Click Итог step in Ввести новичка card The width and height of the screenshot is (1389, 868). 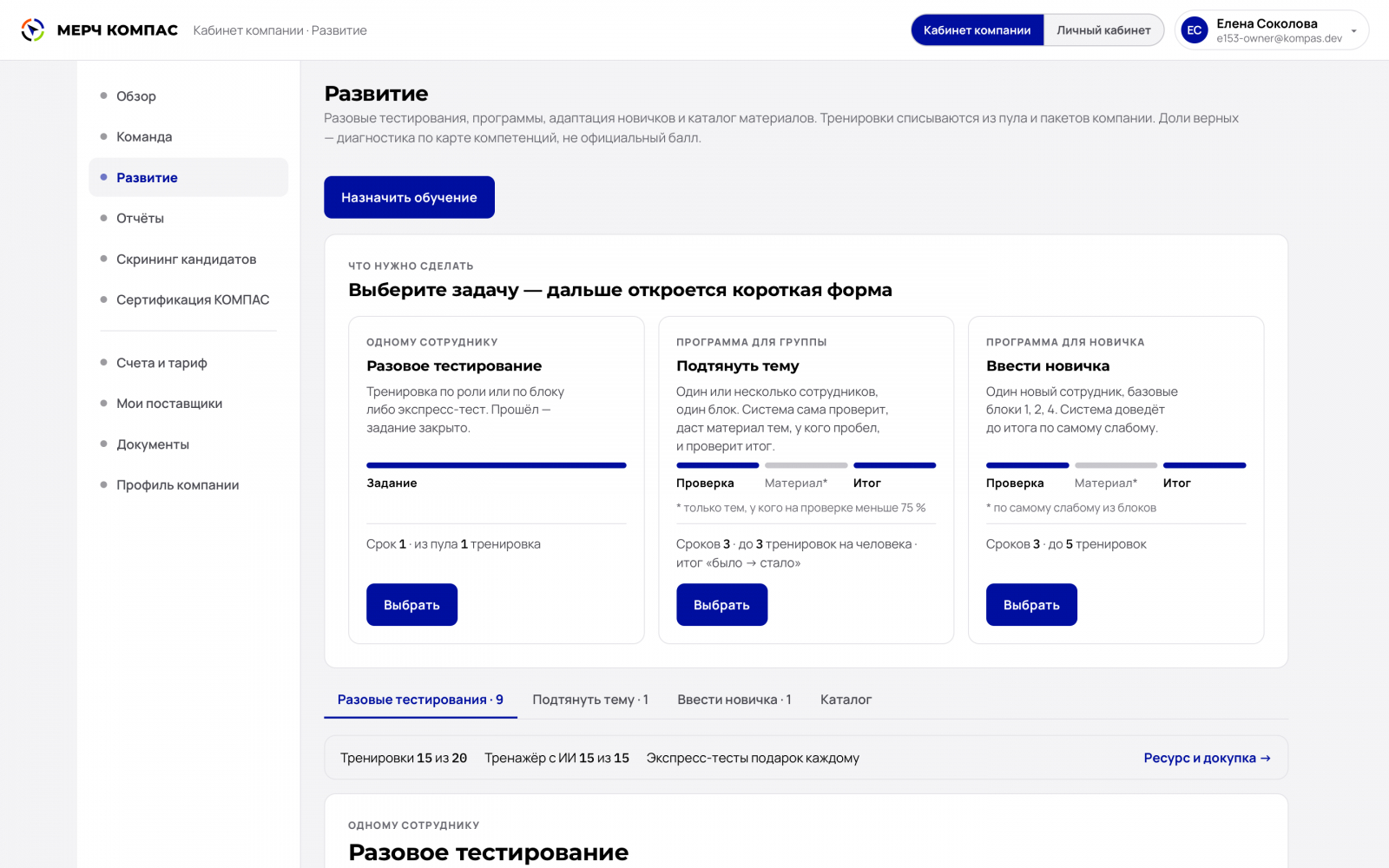coord(1177,483)
